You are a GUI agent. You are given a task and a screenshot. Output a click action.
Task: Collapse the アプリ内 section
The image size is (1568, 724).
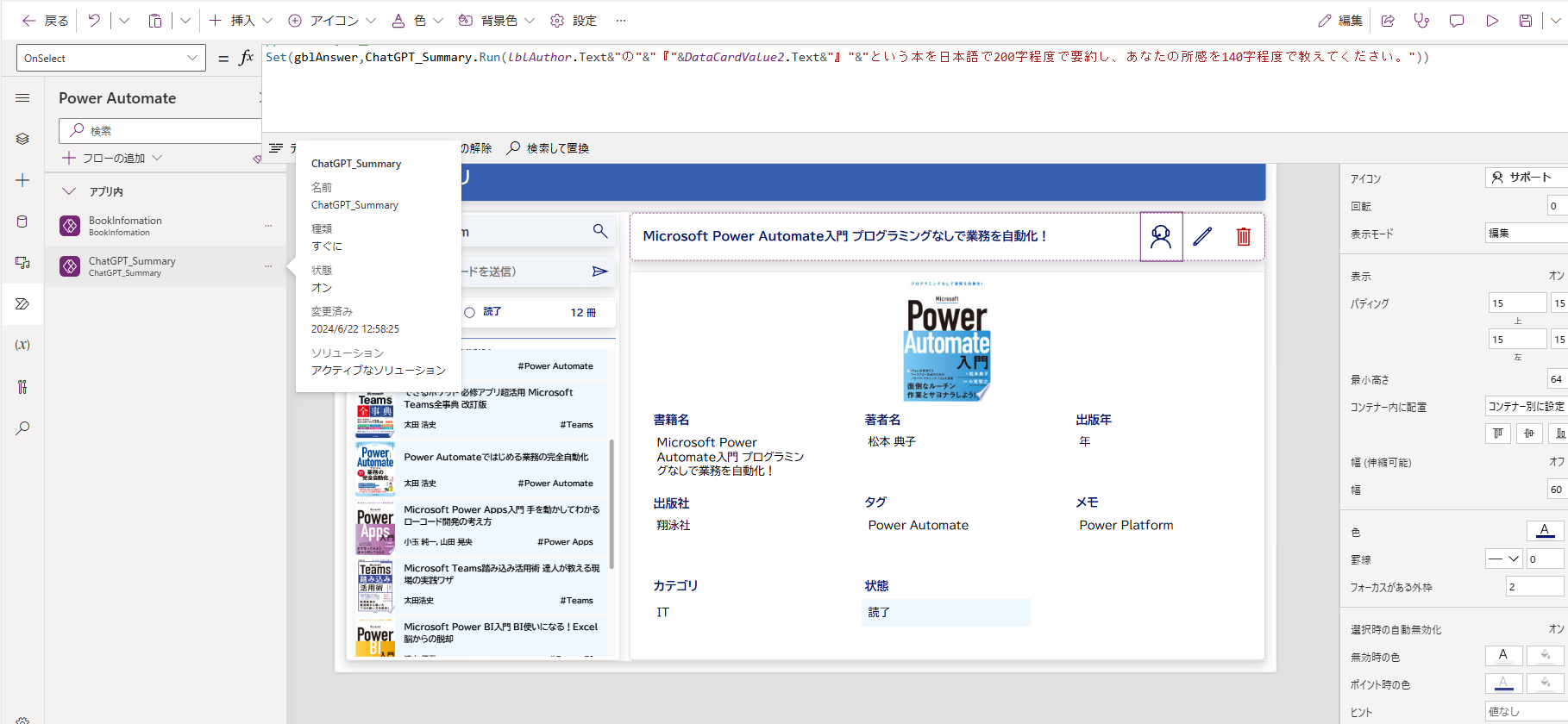[x=69, y=191]
